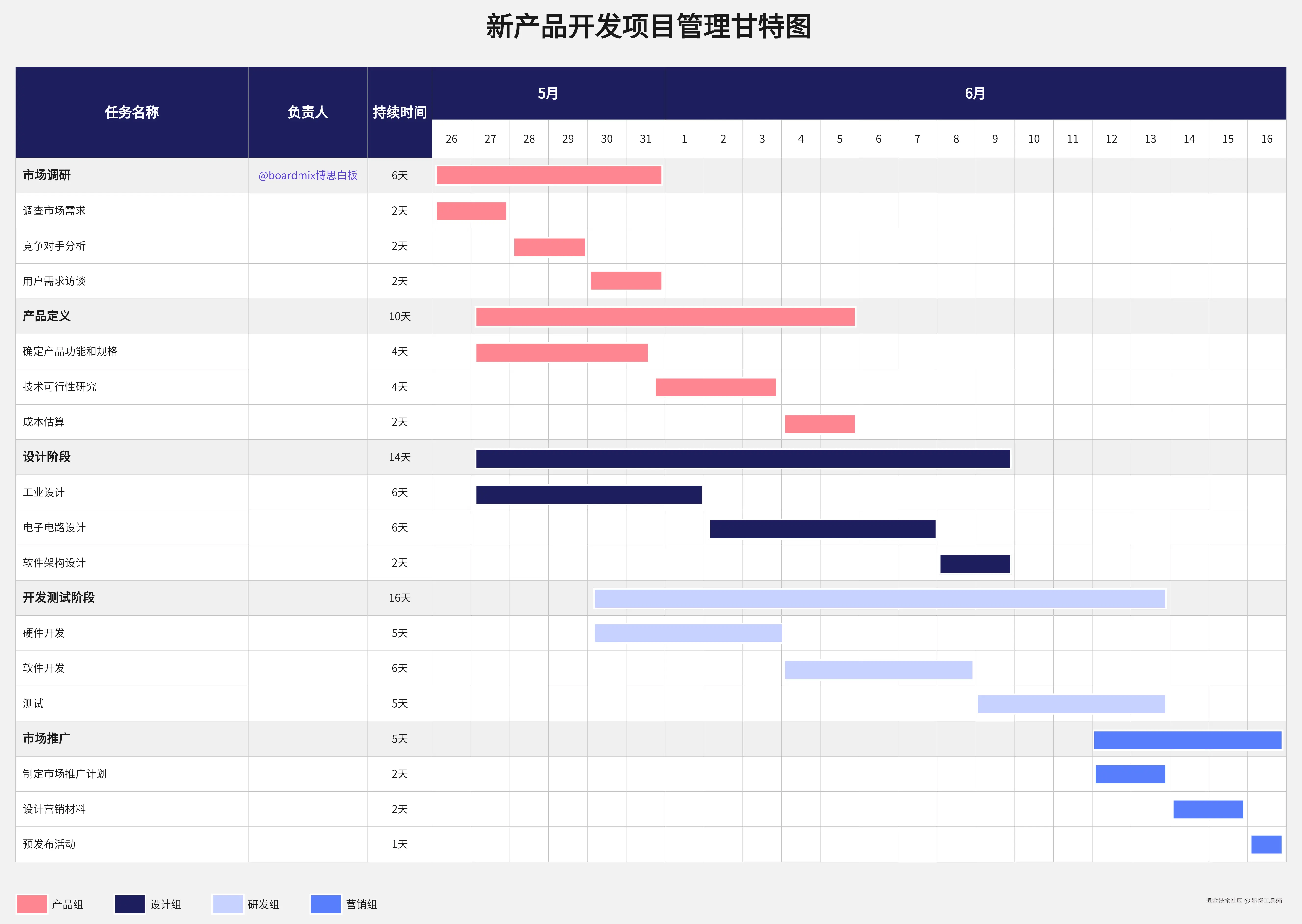Click the 负责人 column header
The width and height of the screenshot is (1302, 924).
coord(308,112)
